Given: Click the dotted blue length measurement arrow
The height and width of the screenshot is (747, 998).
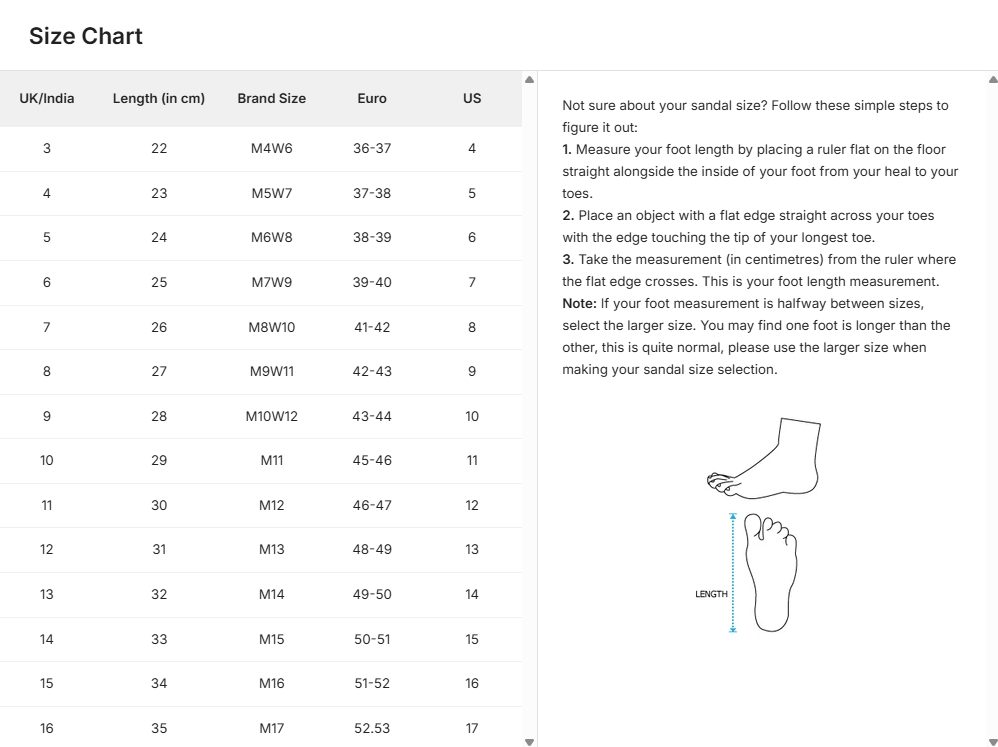Looking at the screenshot, I should coord(732,573).
